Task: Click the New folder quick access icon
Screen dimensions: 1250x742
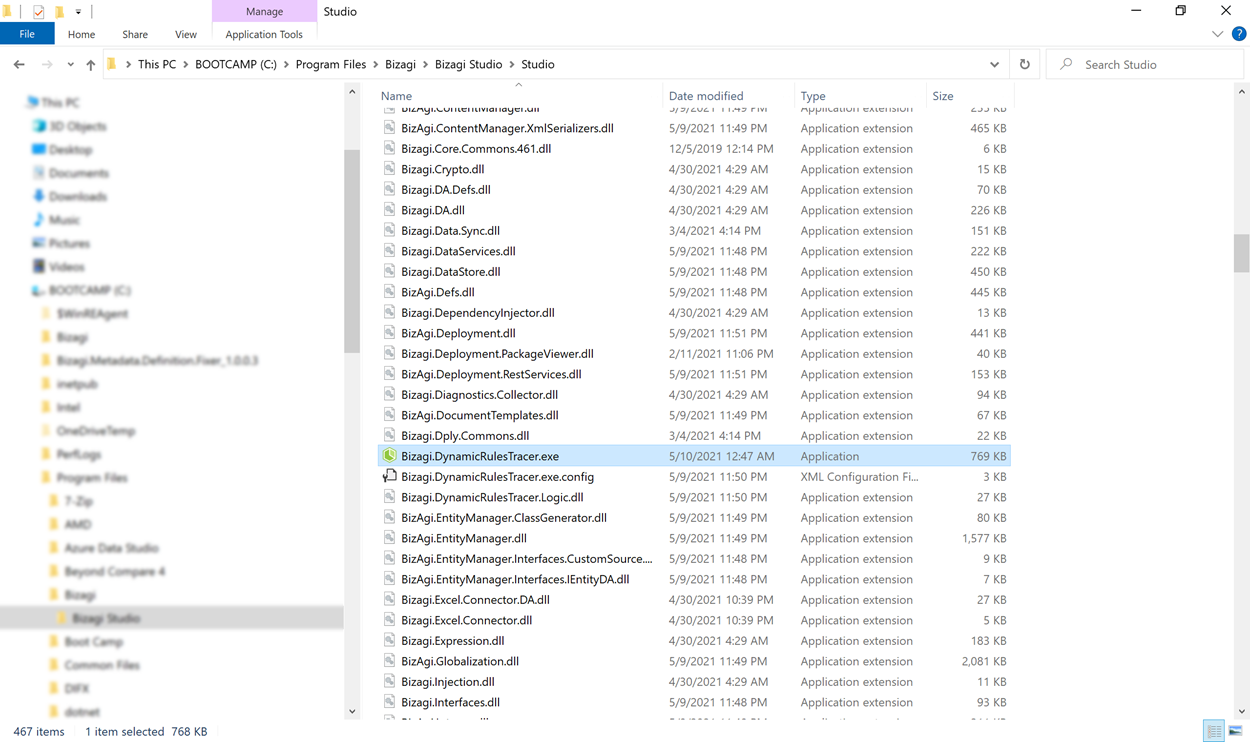Action: pyautogui.click(x=58, y=12)
